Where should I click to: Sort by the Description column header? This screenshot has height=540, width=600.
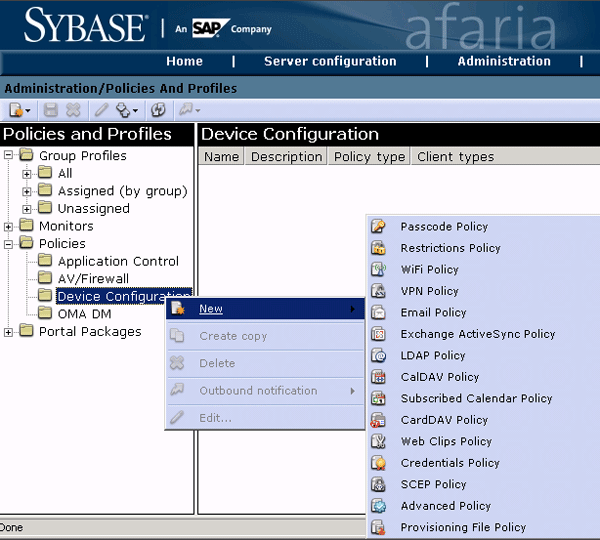pyautogui.click(x=287, y=157)
